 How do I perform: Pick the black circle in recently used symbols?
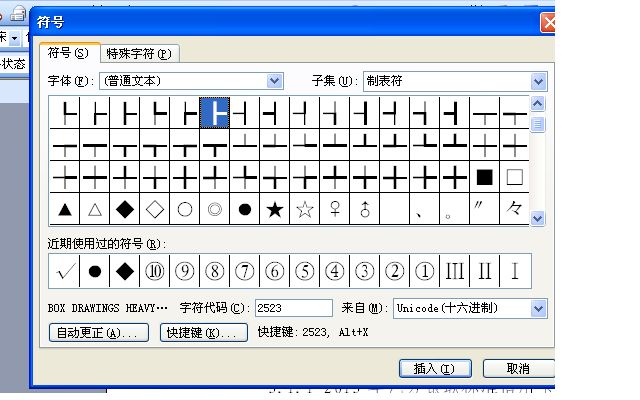(x=95, y=271)
